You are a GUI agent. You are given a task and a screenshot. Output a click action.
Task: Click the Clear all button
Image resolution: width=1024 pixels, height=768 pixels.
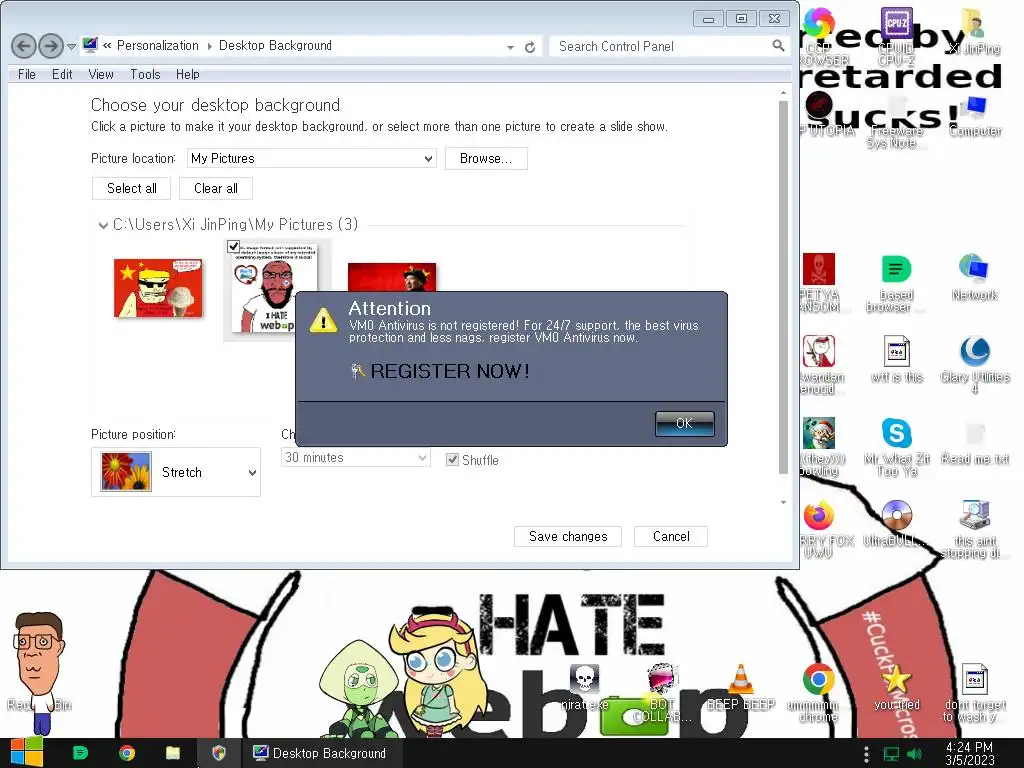216,188
